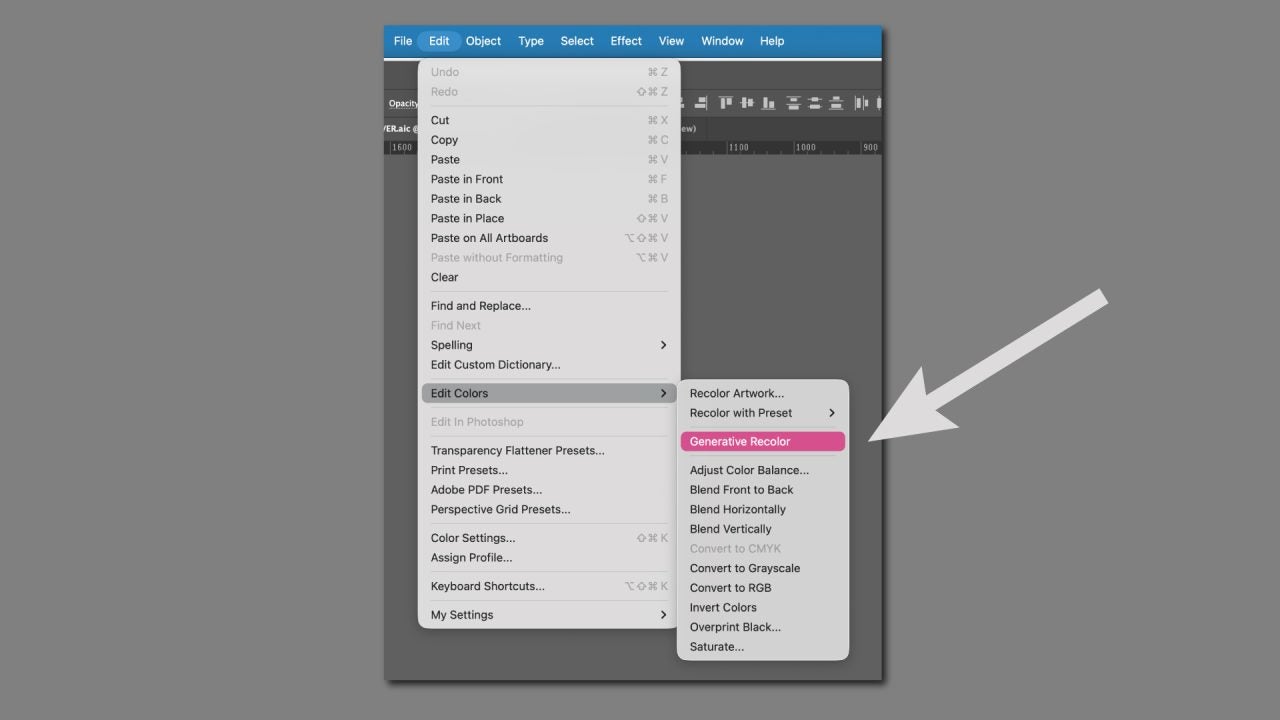Select Invert Colors
The height and width of the screenshot is (720, 1280).
coord(763,607)
